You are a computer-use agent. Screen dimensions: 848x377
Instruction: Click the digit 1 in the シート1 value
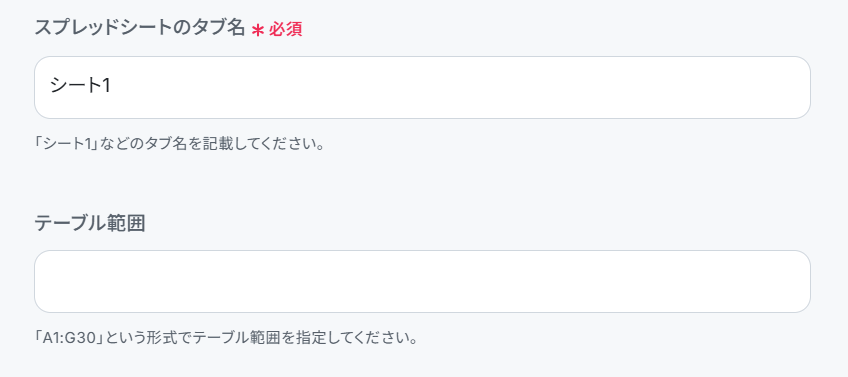[x=106, y=87]
